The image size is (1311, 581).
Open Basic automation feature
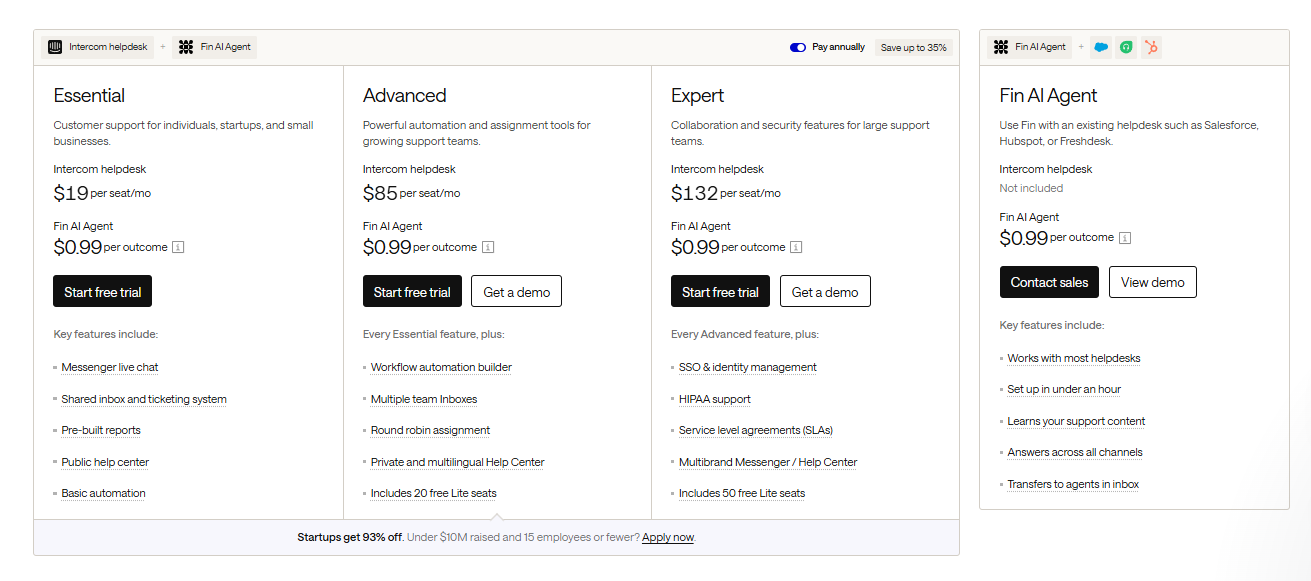[x=103, y=493]
